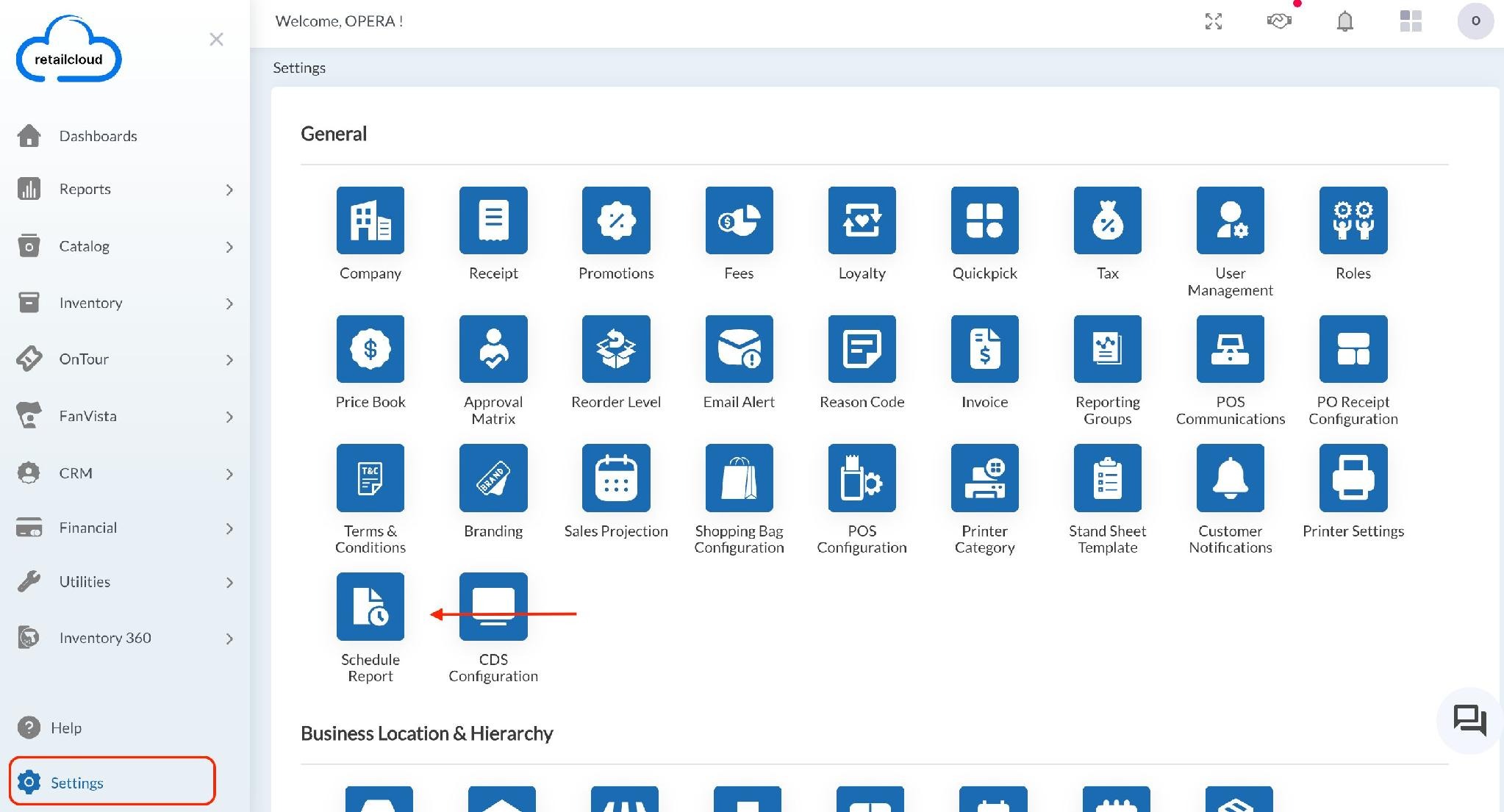This screenshot has height=812, width=1504.
Task: Expand the Financial submenu chevron
Action: (229, 528)
